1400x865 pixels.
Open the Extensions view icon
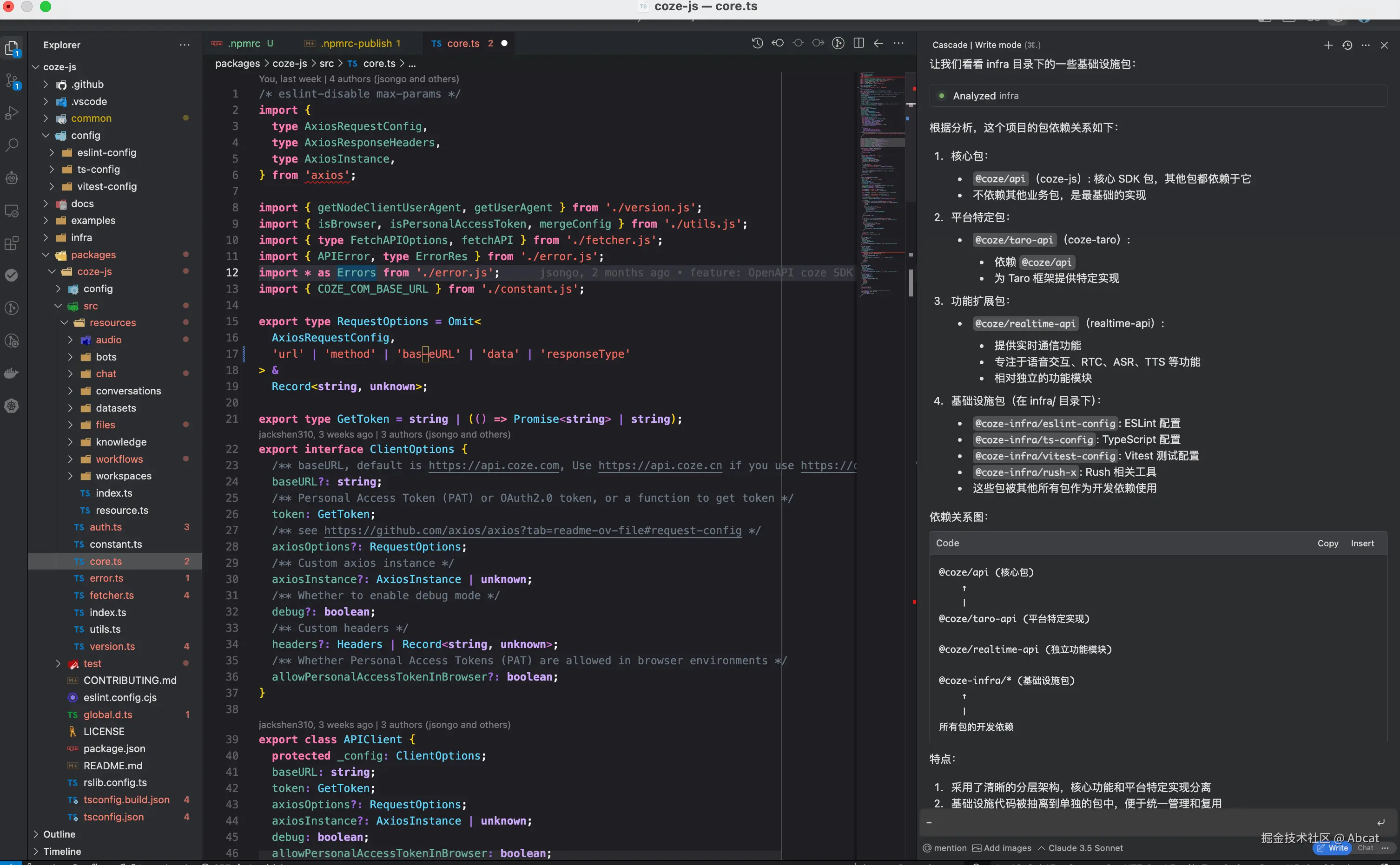pyautogui.click(x=12, y=243)
